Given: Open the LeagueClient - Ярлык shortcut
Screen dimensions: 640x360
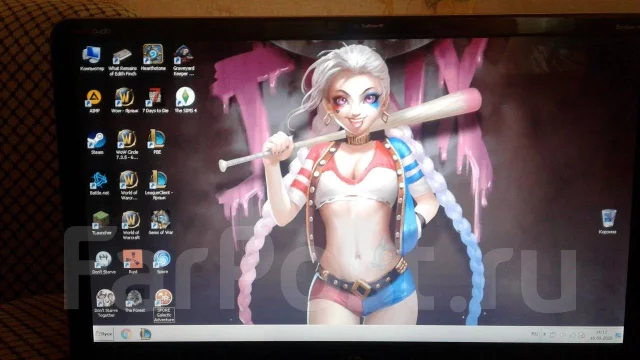Looking at the screenshot, I should (158, 185).
